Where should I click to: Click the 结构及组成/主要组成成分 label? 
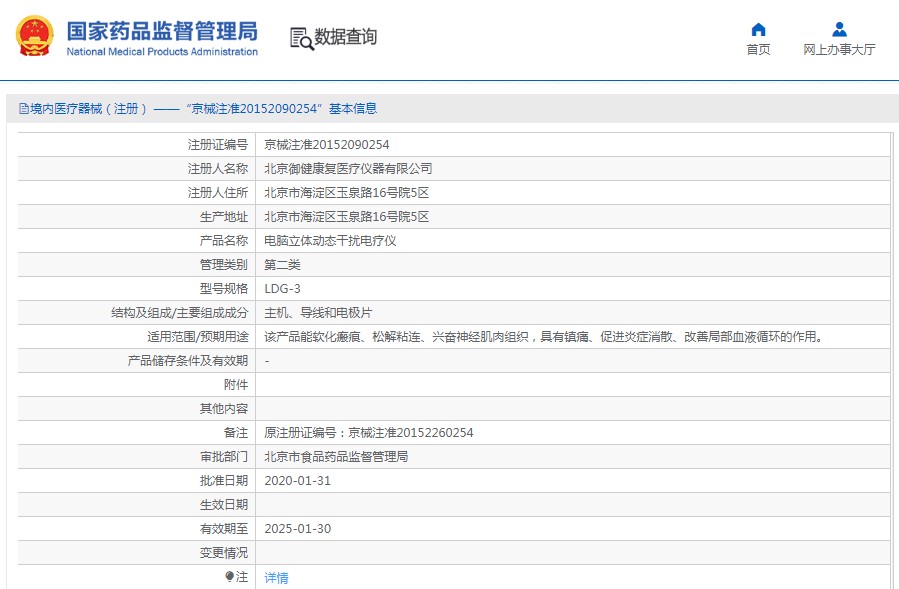(179, 313)
